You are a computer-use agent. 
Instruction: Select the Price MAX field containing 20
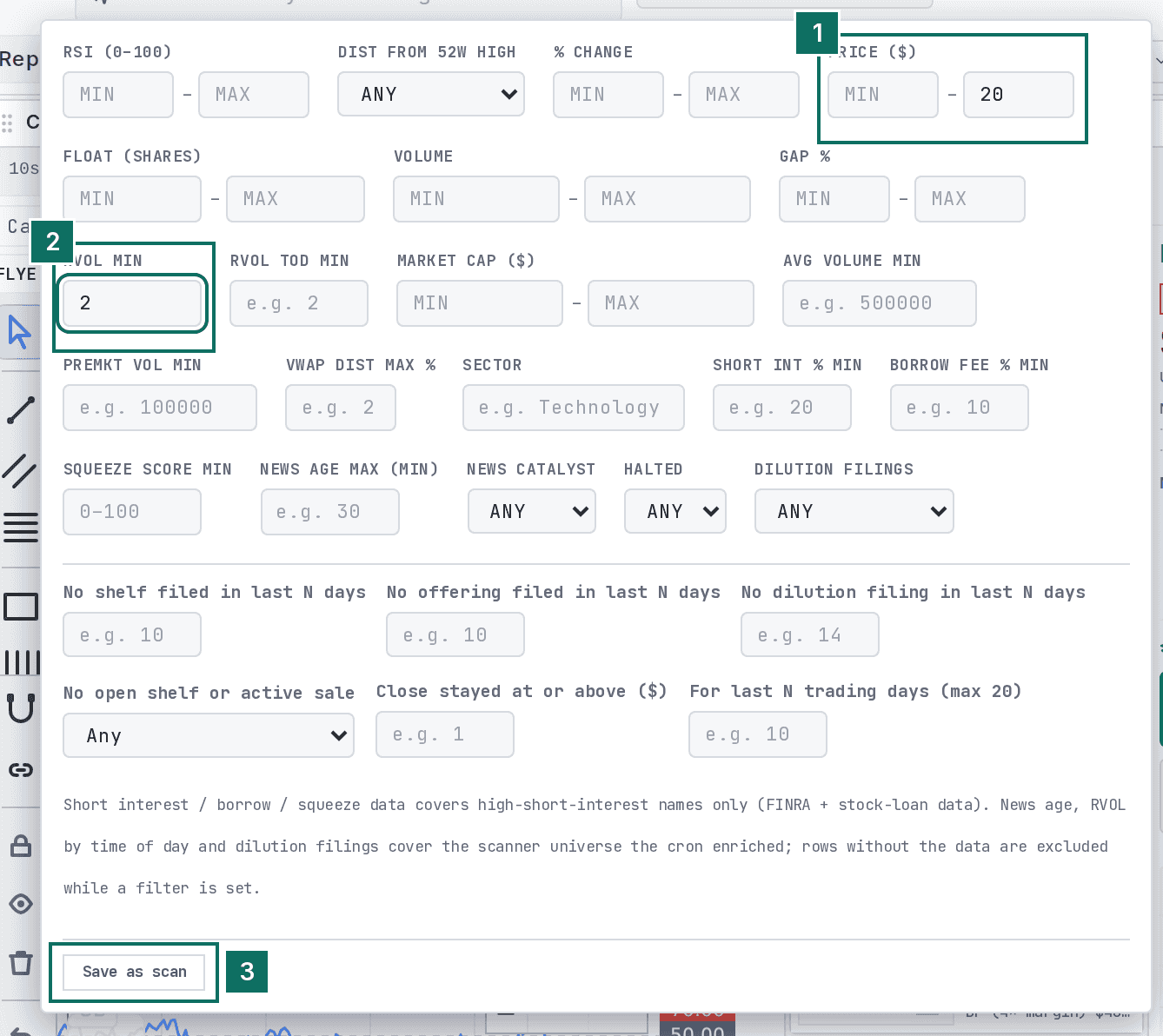pyautogui.click(x=1019, y=95)
